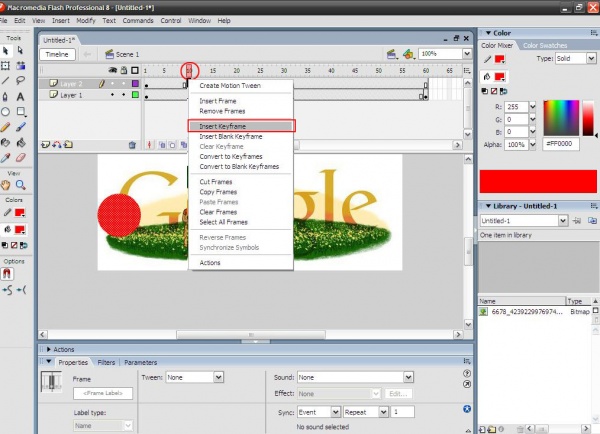Viewport: 600px width, 434px height.
Task: Choose Actions in context menu
Action: (x=241, y=263)
